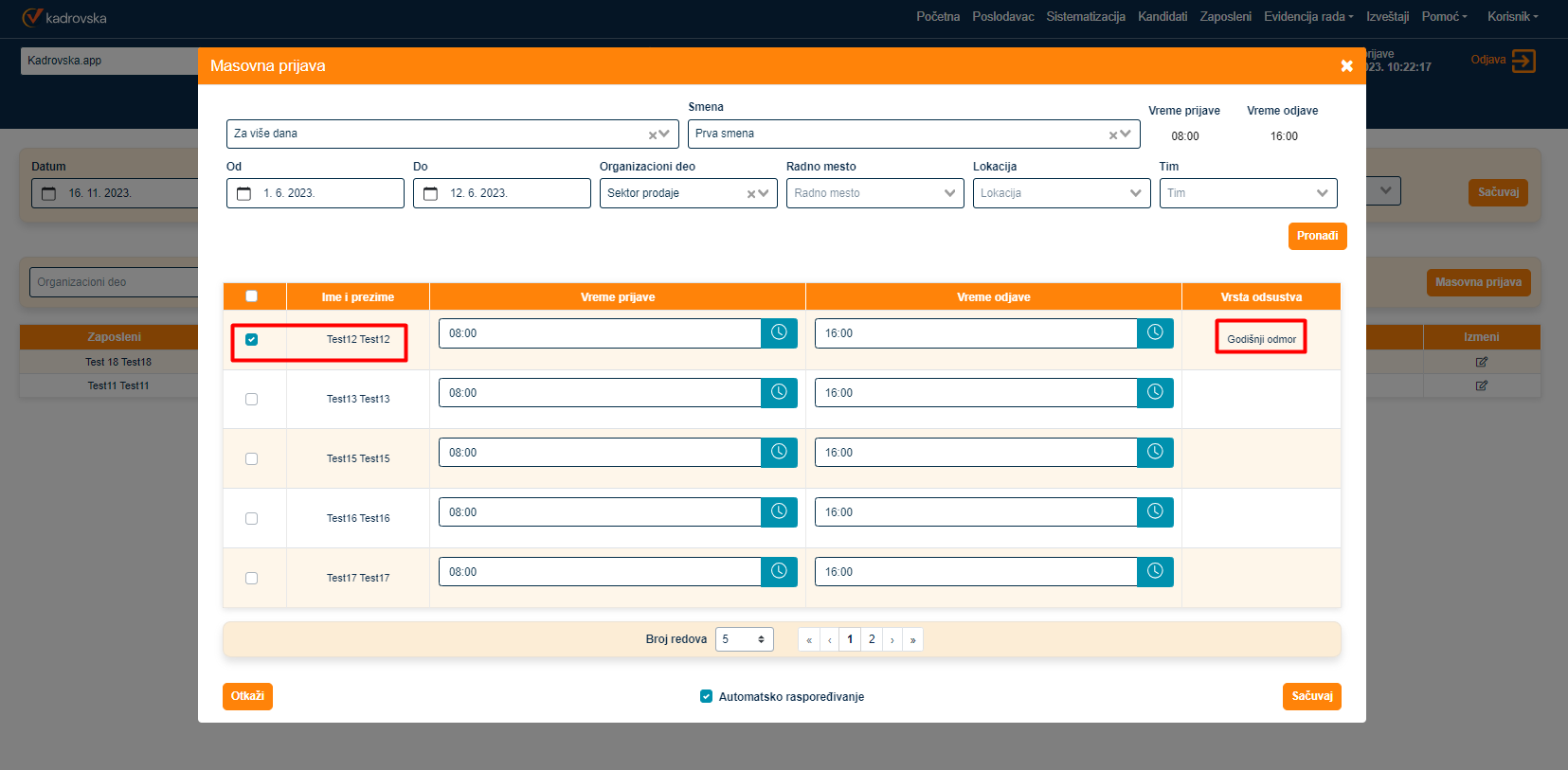Go to page 2 of the table
Screen dimensions: 1568x770
(x=872, y=639)
